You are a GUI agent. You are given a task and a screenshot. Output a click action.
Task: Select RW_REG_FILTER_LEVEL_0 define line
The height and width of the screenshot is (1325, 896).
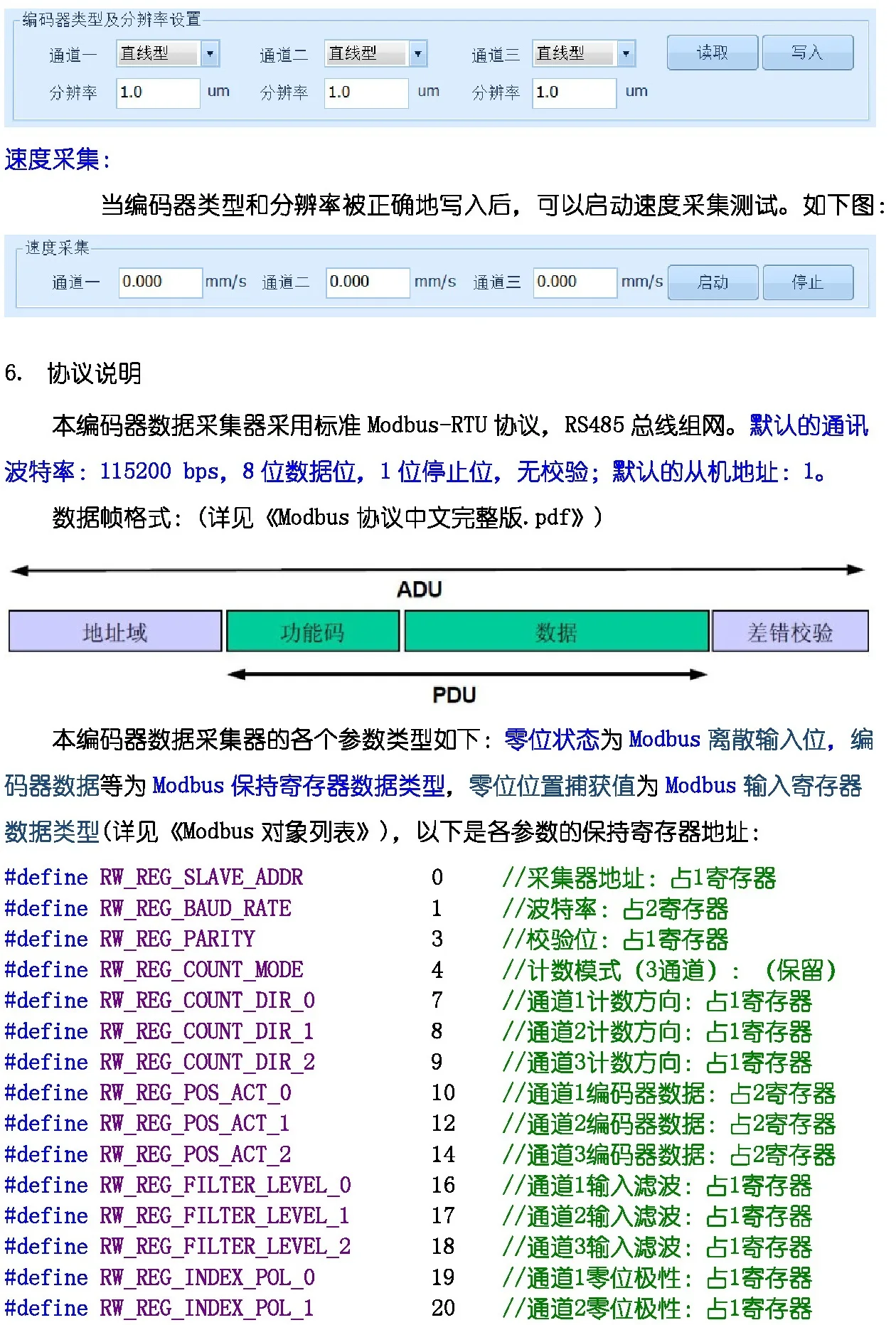coord(408,1186)
